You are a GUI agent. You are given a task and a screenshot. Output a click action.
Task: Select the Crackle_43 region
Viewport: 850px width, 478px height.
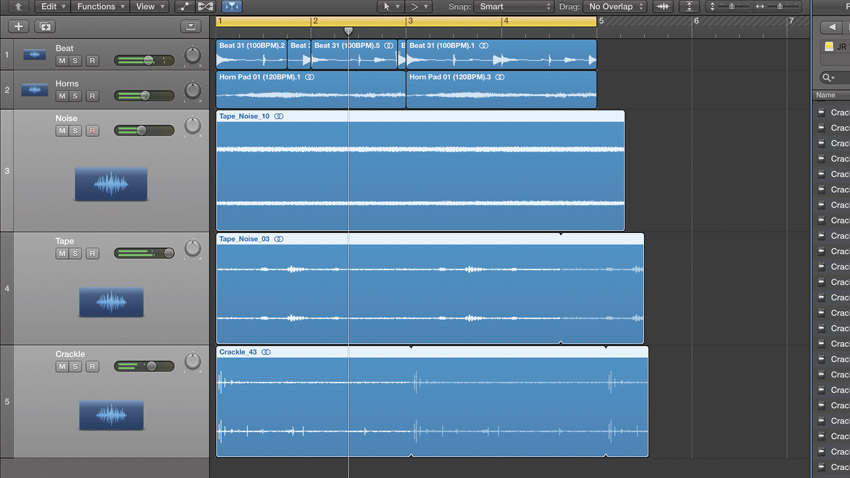(432, 402)
